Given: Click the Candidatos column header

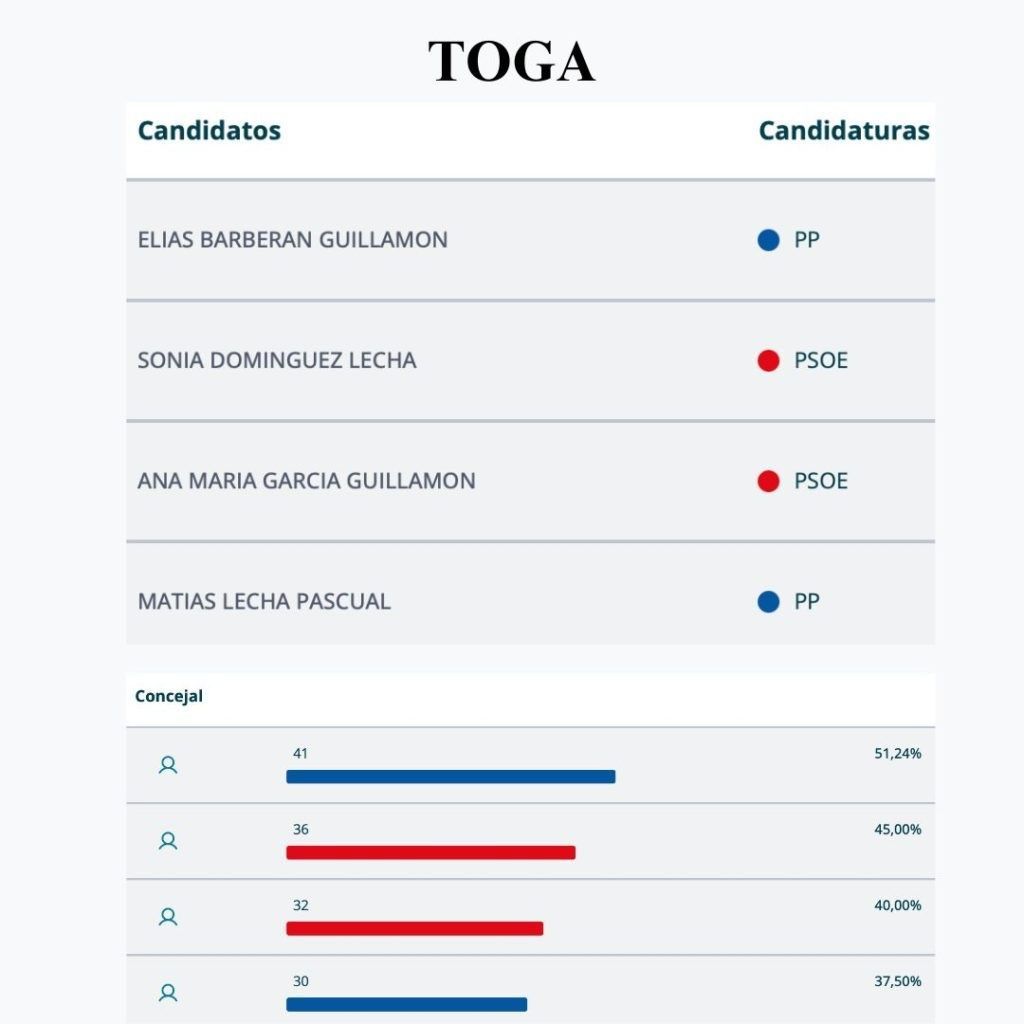Looking at the screenshot, I should coord(209,131).
